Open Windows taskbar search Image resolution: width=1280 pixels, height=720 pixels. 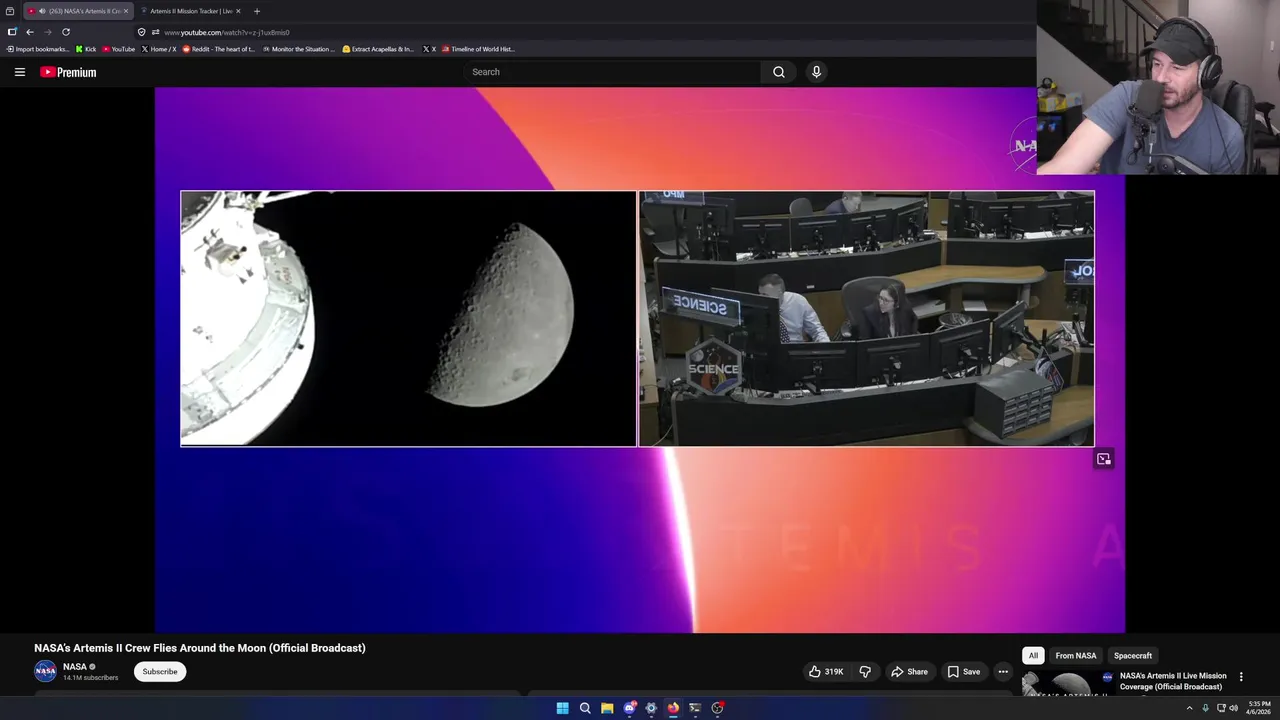(585, 708)
